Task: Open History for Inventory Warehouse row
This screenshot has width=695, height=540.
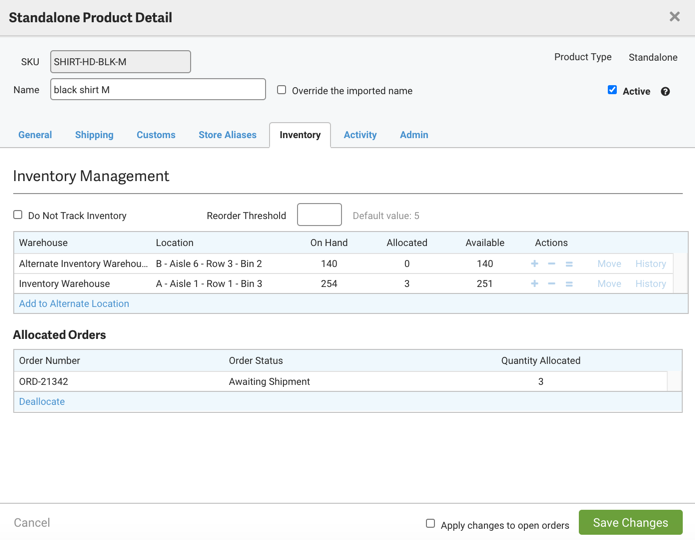Action: [x=650, y=284]
